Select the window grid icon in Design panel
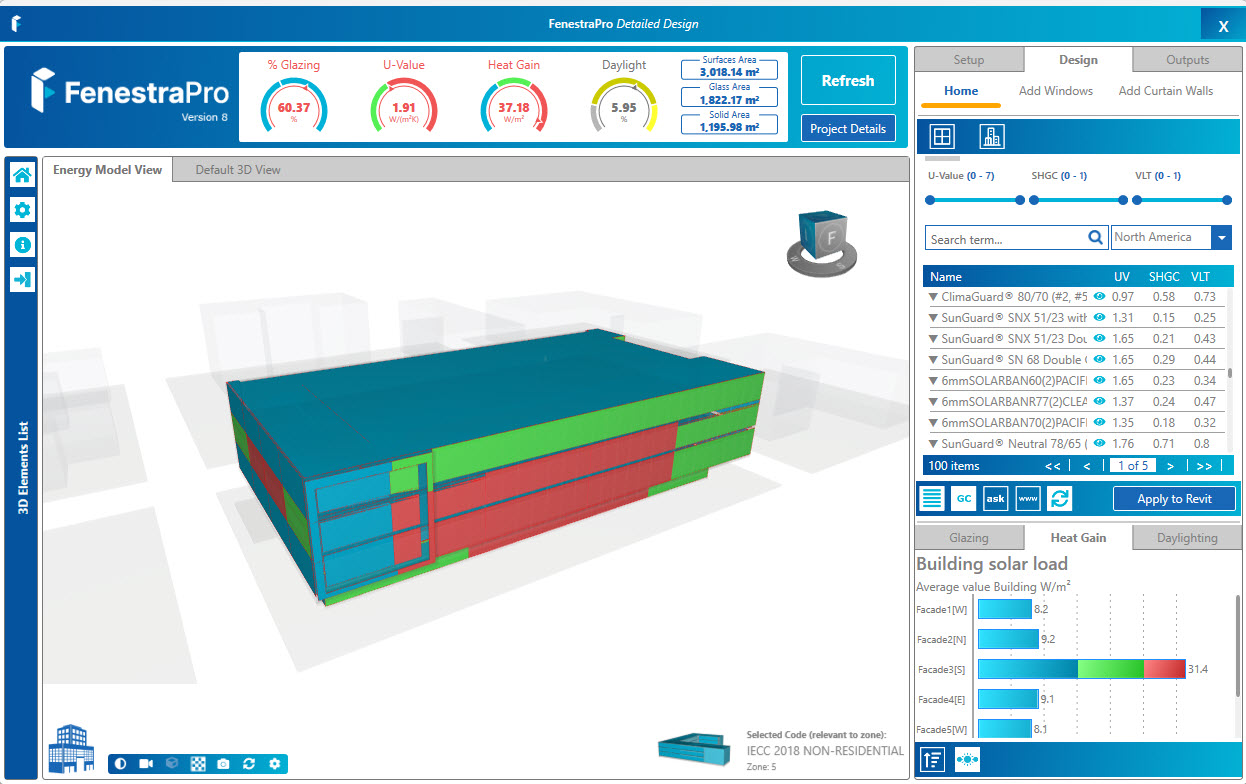The height and width of the screenshot is (784, 1246). 942,137
